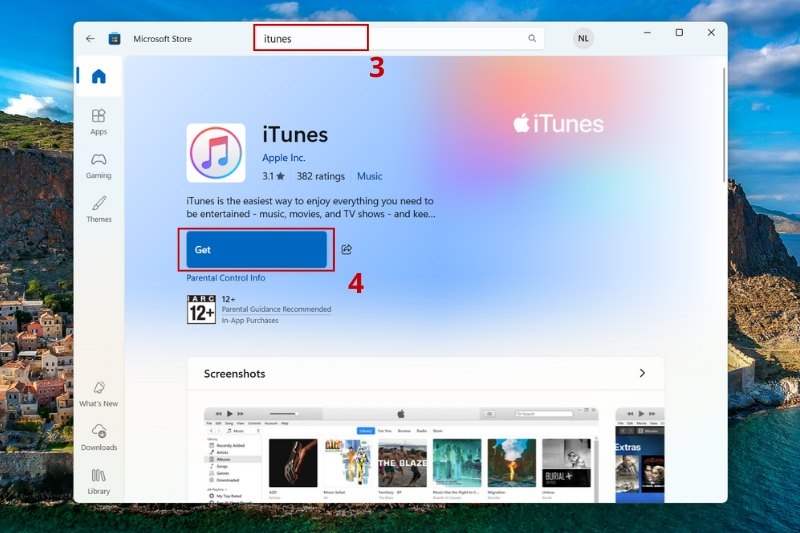Open the Apps section in sidebar
The width and height of the screenshot is (800, 533).
coord(98,122)
